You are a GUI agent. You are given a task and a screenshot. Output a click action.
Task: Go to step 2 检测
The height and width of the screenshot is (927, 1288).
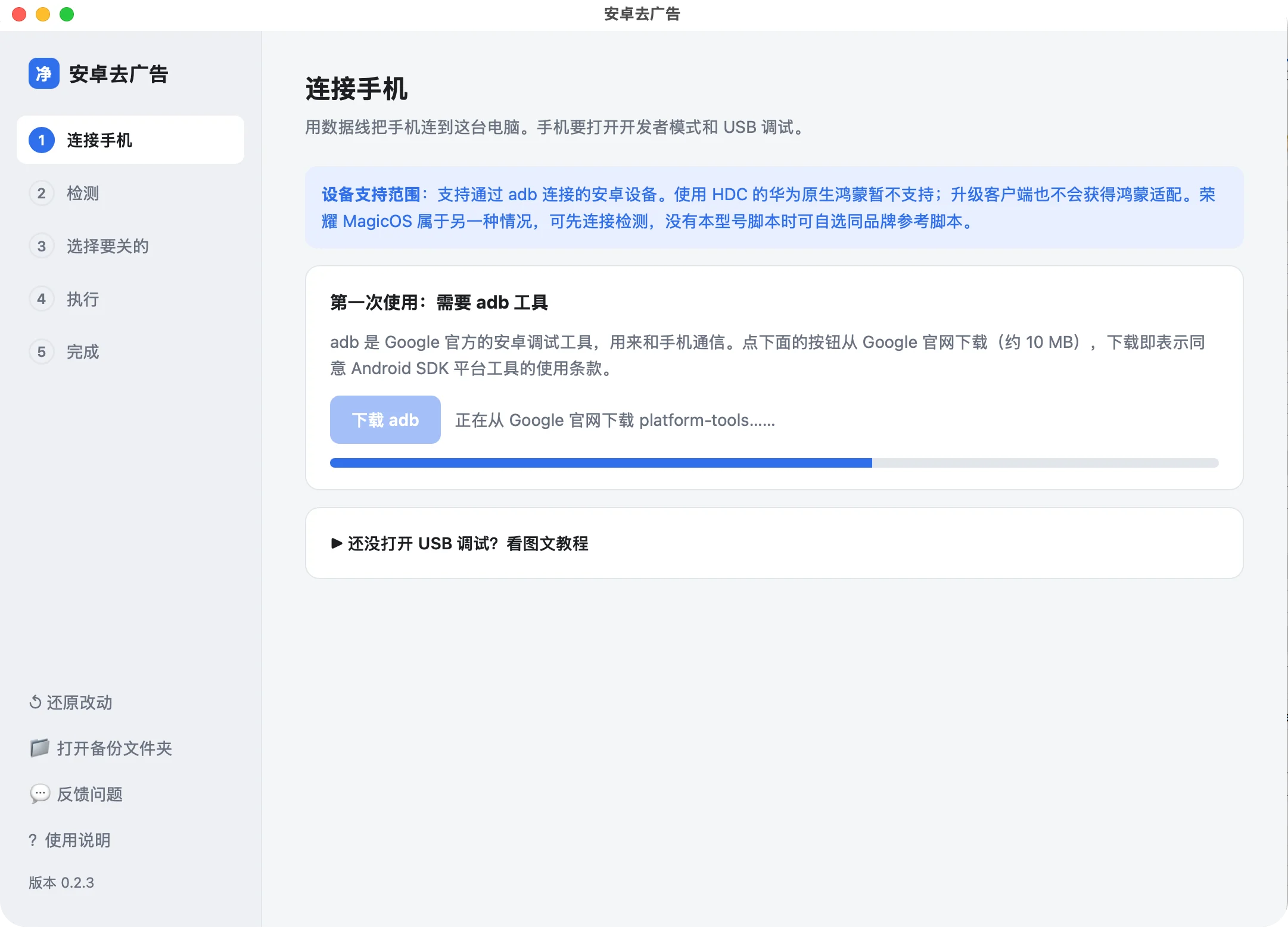point(130,193)
